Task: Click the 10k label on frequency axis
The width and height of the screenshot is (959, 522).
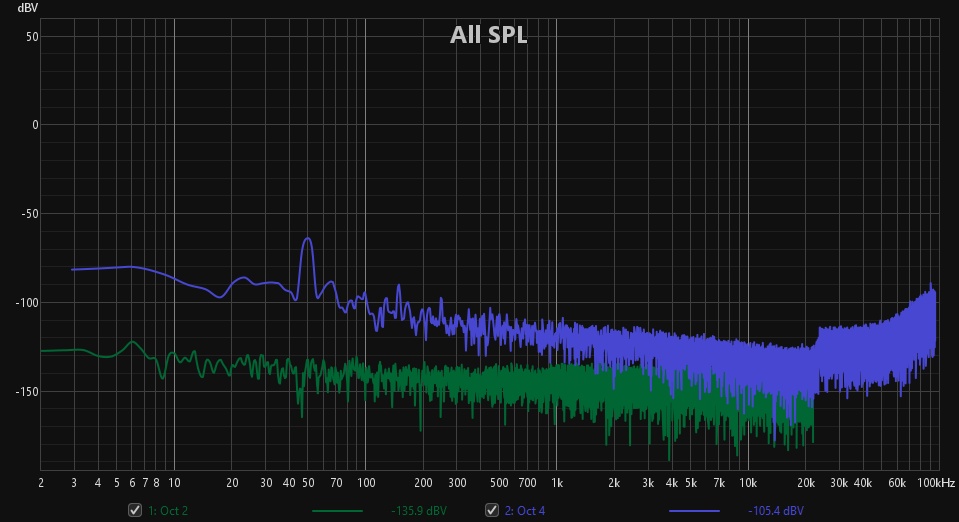Action: 748,483
